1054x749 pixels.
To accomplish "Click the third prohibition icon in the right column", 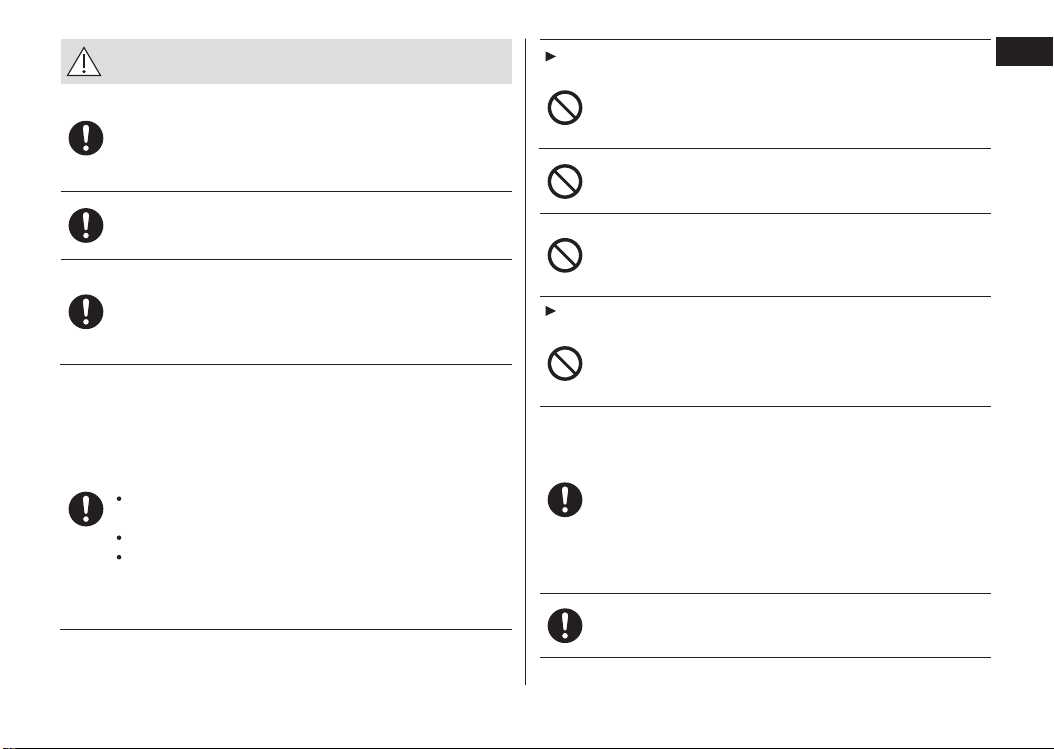I will pyautogui.click(x=565, y=255).
